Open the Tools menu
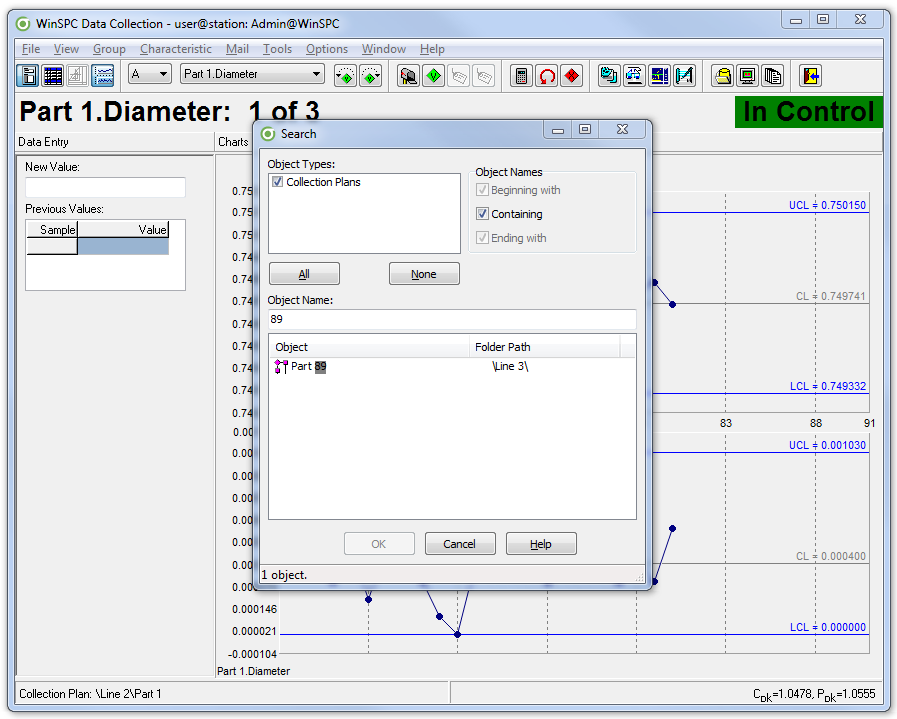 tap(277, 49)
